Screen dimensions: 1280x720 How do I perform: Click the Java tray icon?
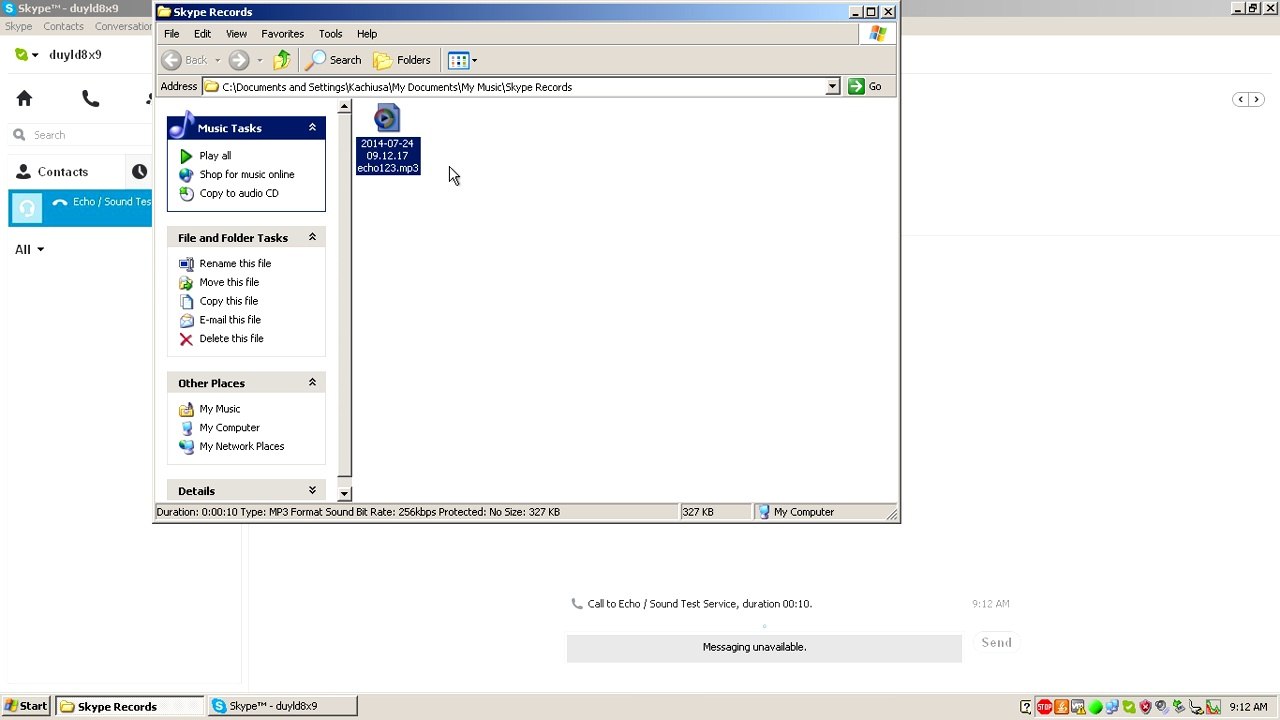pos(1061,707)
